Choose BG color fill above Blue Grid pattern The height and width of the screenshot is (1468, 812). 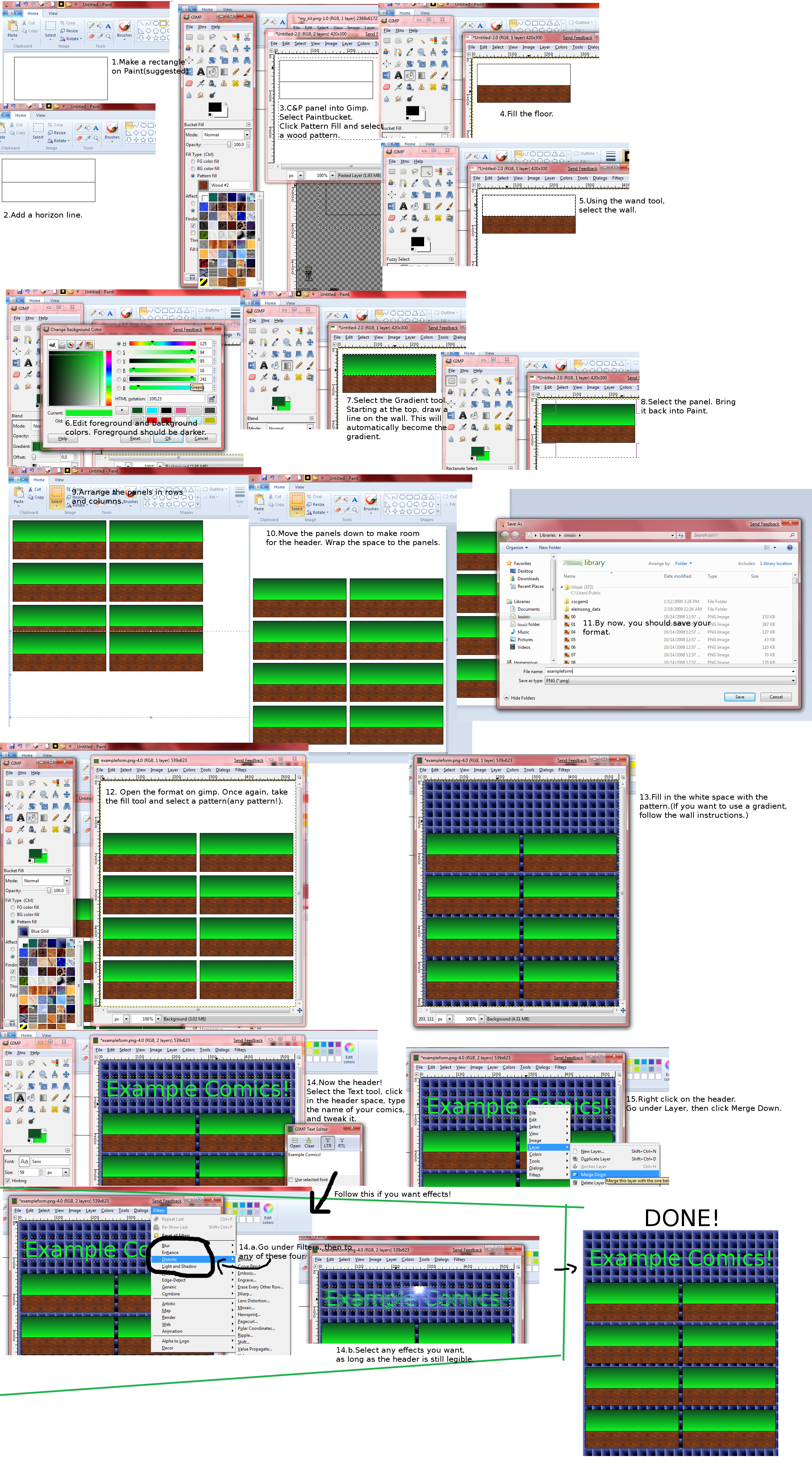pyautogui.click(x=13, y=915)
